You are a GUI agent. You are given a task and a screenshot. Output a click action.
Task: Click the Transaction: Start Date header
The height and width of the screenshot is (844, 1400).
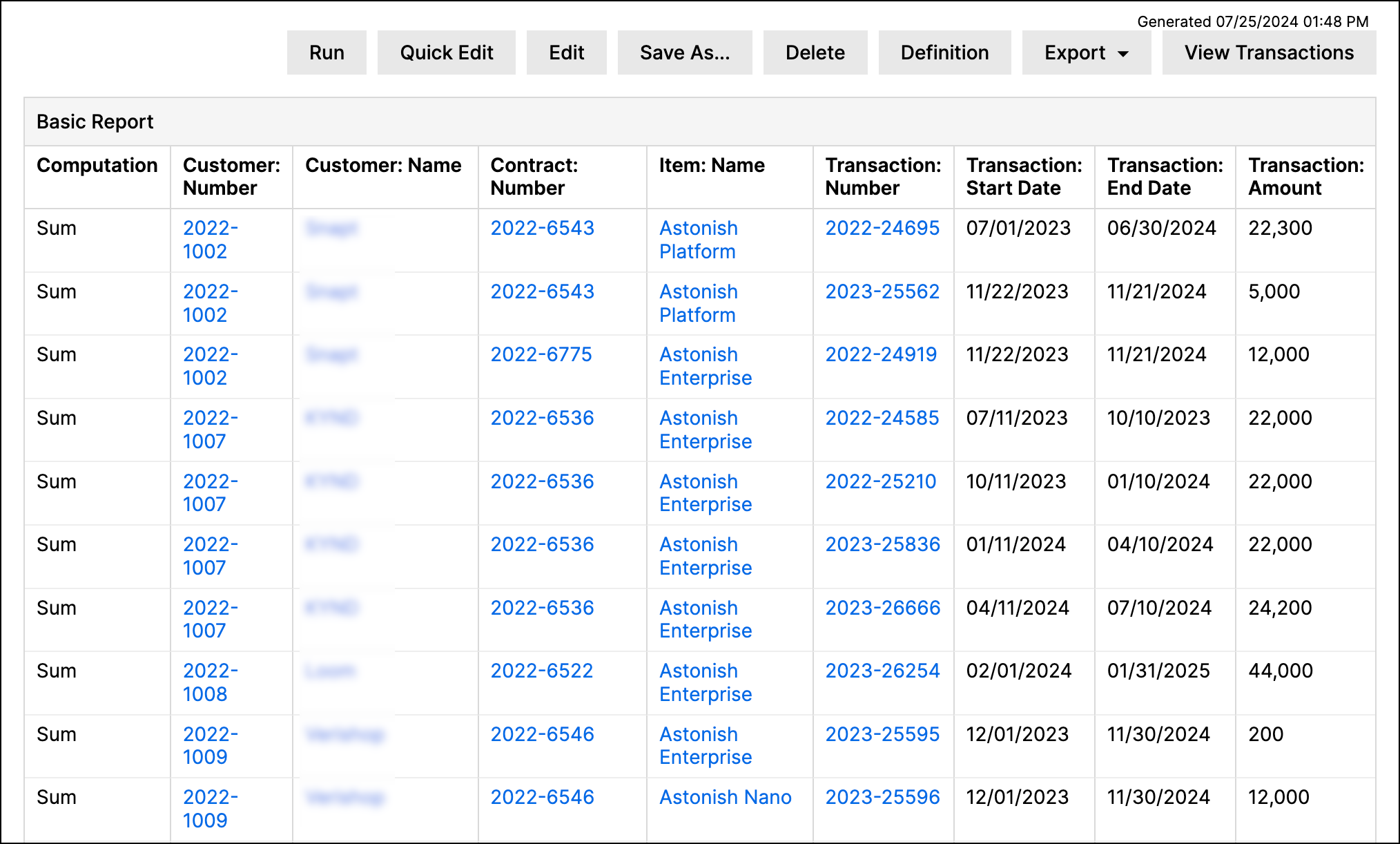[1024, 177]
